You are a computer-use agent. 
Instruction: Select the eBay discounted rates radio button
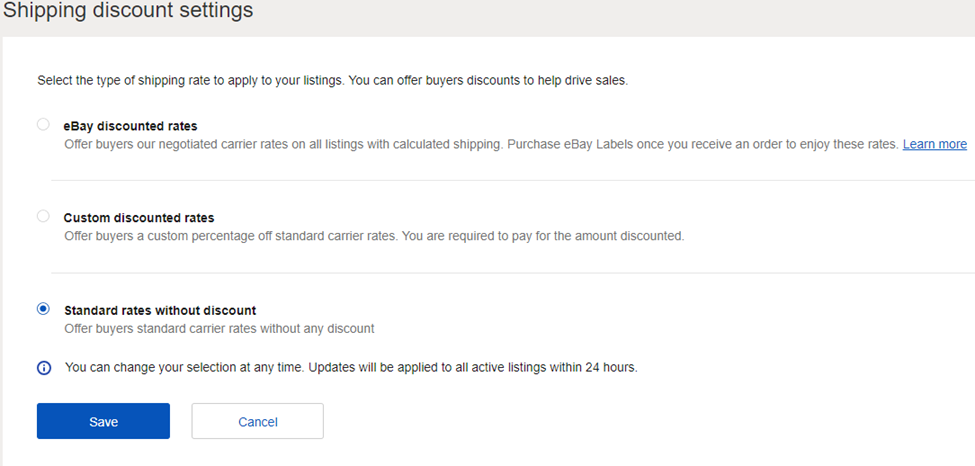pos(43,124)
